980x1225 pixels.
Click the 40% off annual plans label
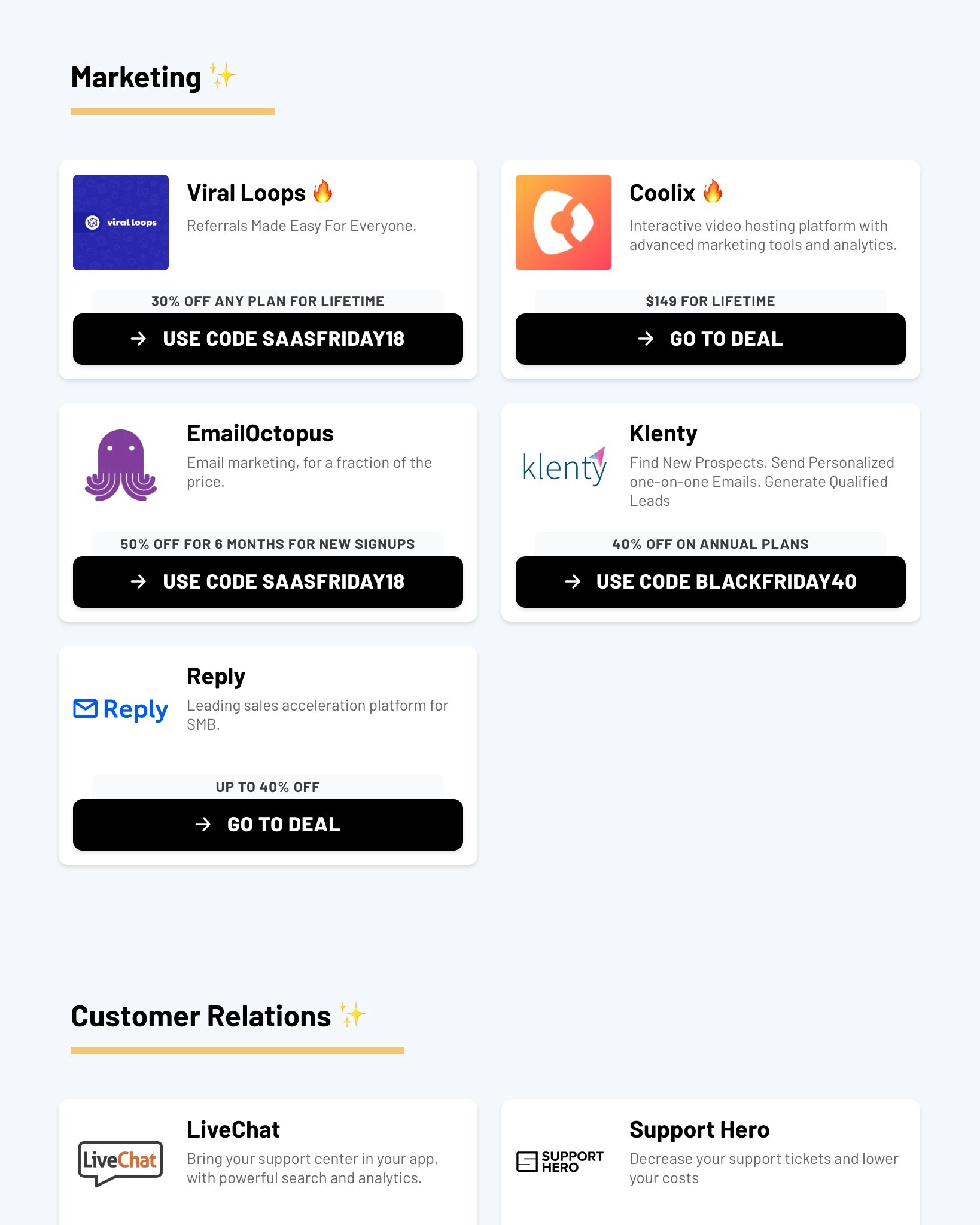(x=710, y=544)
